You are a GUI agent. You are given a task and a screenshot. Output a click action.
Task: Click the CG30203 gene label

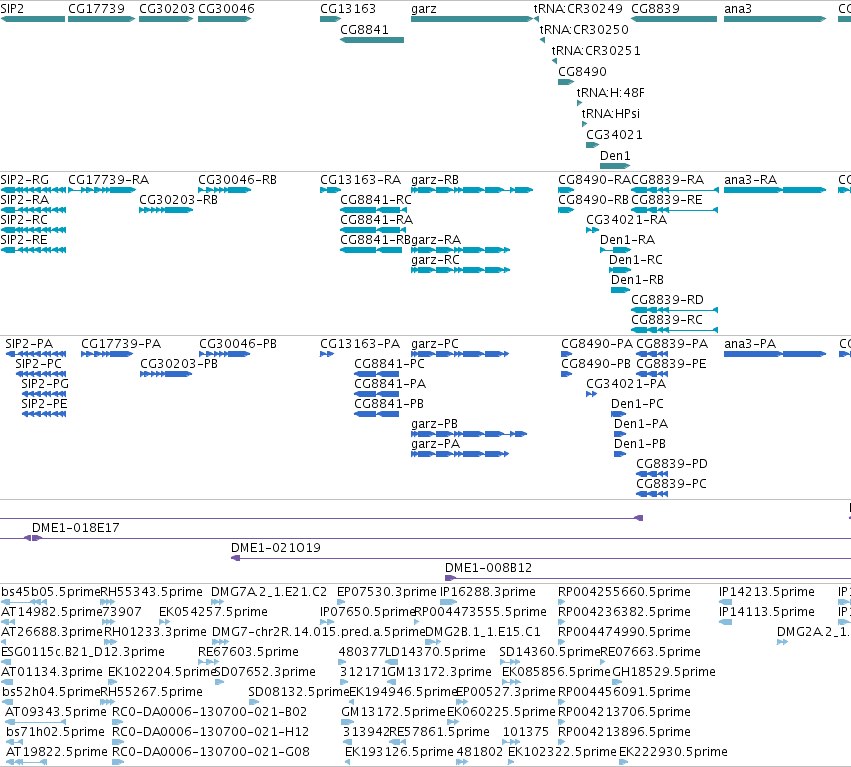167,9
